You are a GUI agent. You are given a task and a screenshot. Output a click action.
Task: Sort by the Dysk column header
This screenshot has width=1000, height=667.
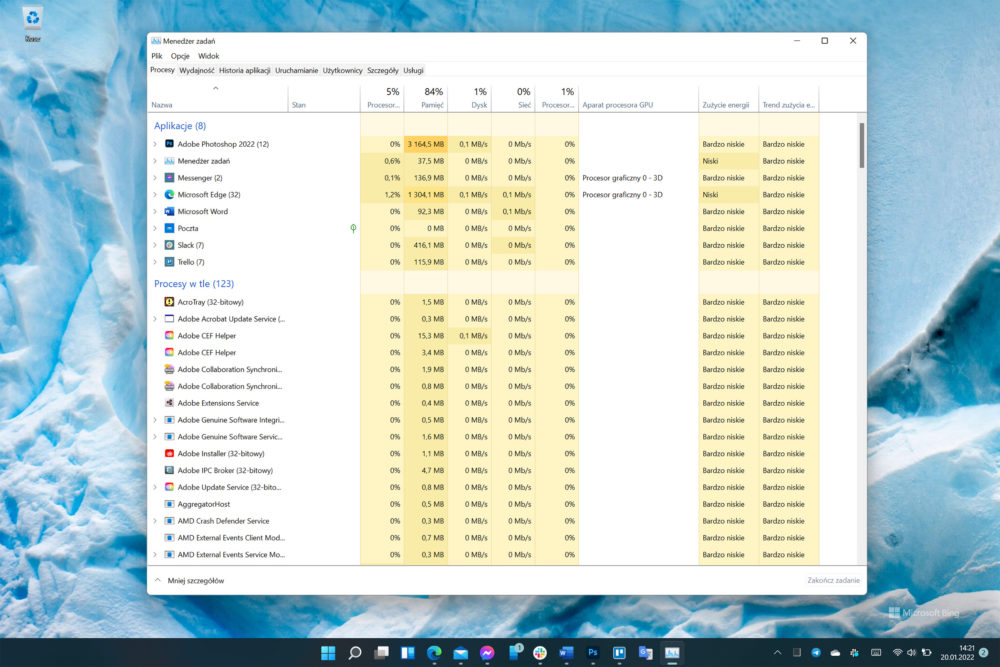point(470,98)
